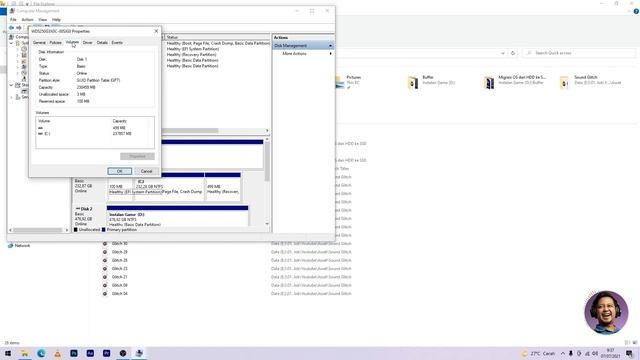The image size is (640, 360).
Task: Open Action menu in Computer Management
Action: [x=27, y=20]
